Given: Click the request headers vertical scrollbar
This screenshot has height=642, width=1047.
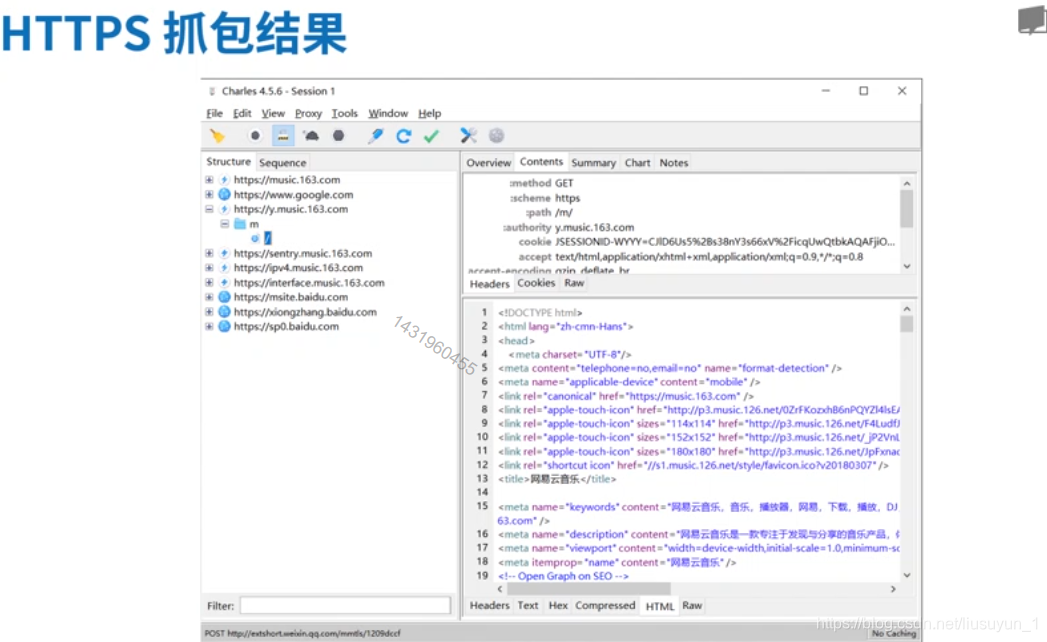Looking at the screenshot, I should (907, 224).
